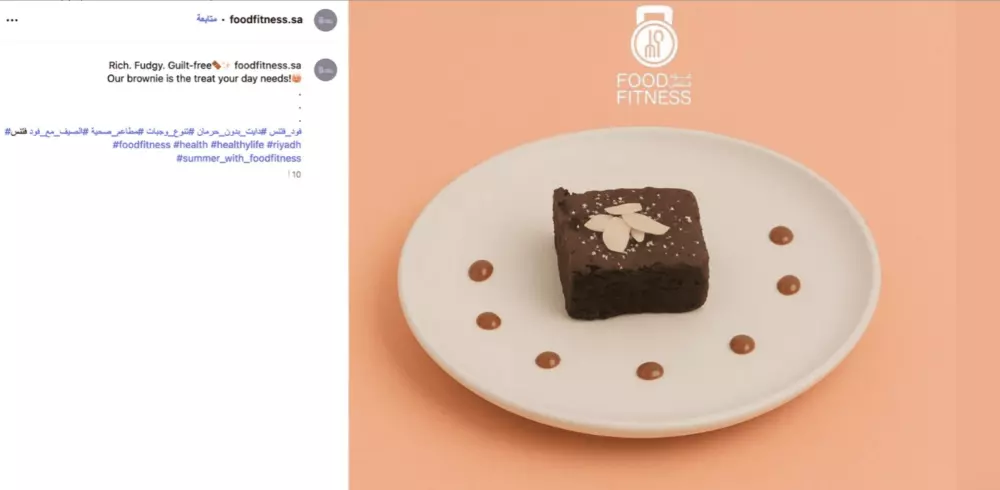Open the #healthylife hashtag
1000x490 pixels.
(237, 145)
